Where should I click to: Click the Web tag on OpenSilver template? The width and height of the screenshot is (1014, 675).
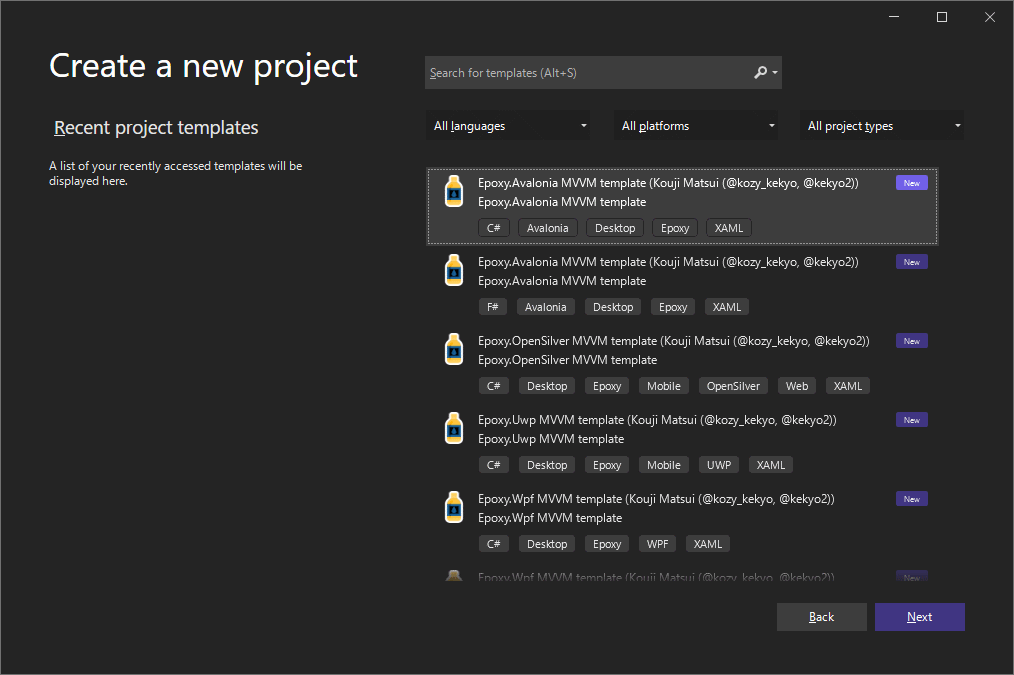pyautogui.click(x=797, y=386)
